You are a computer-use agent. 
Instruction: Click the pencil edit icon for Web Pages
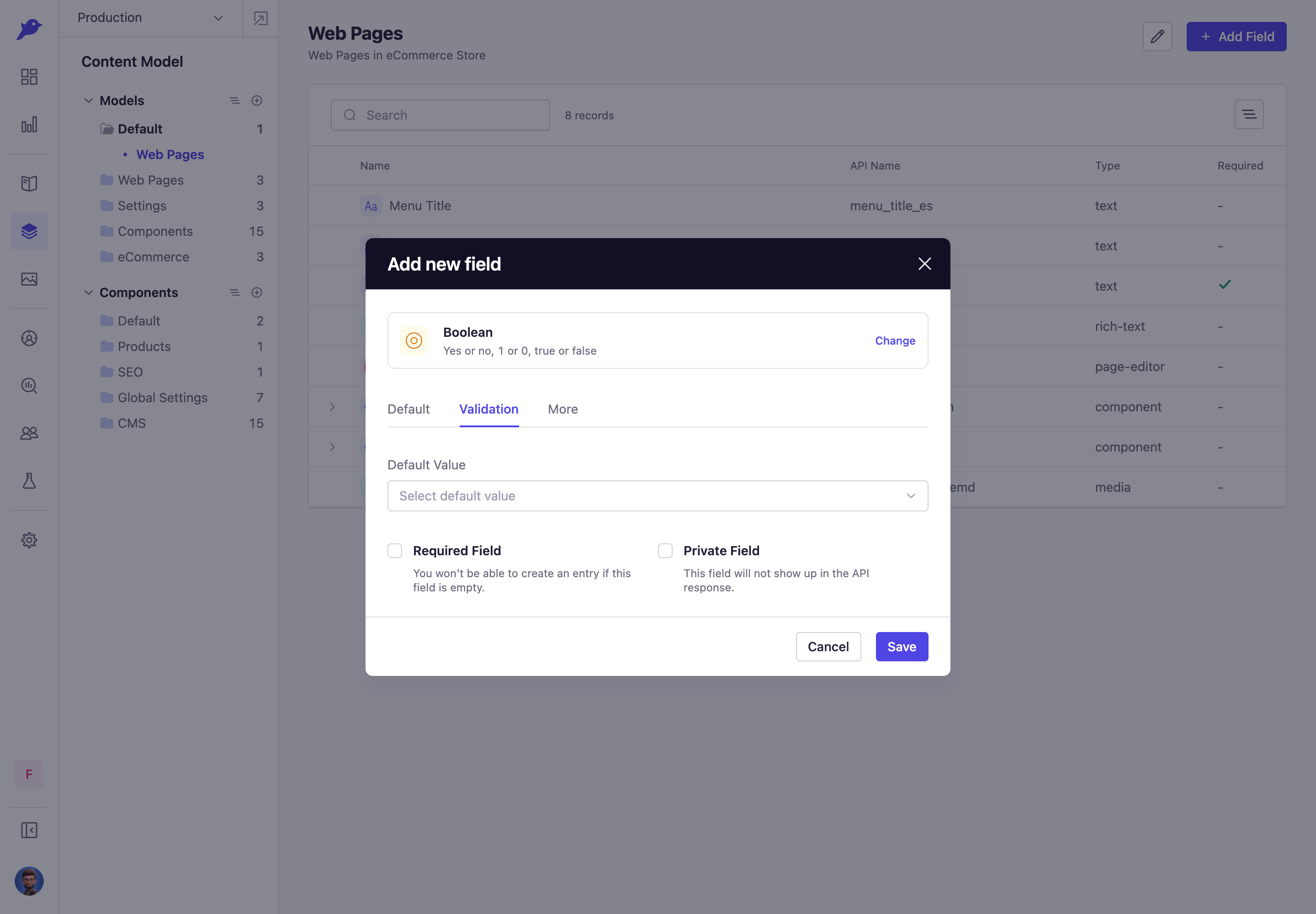click(1157, 37)
